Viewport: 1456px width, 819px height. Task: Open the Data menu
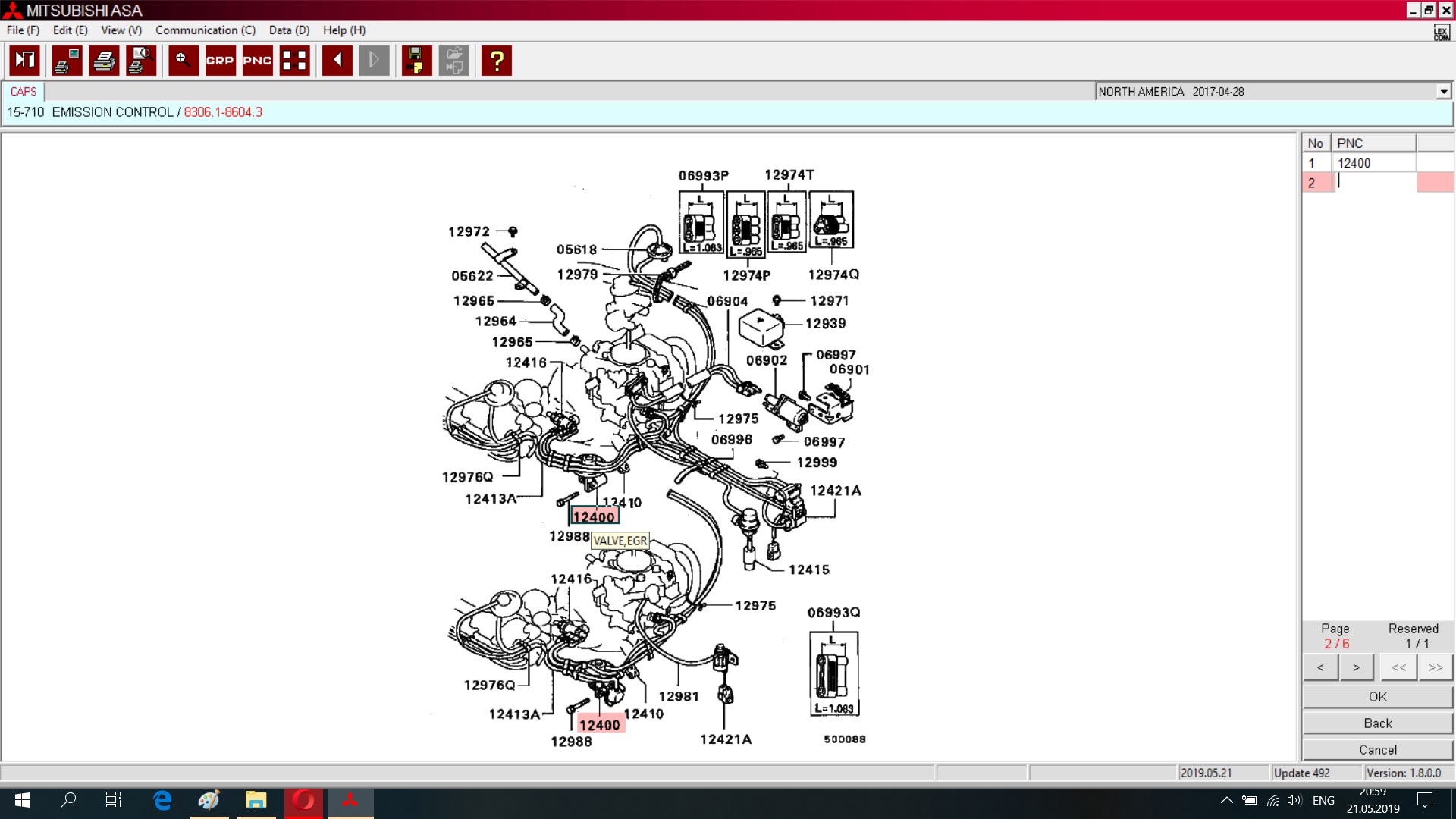click(289, 30)
